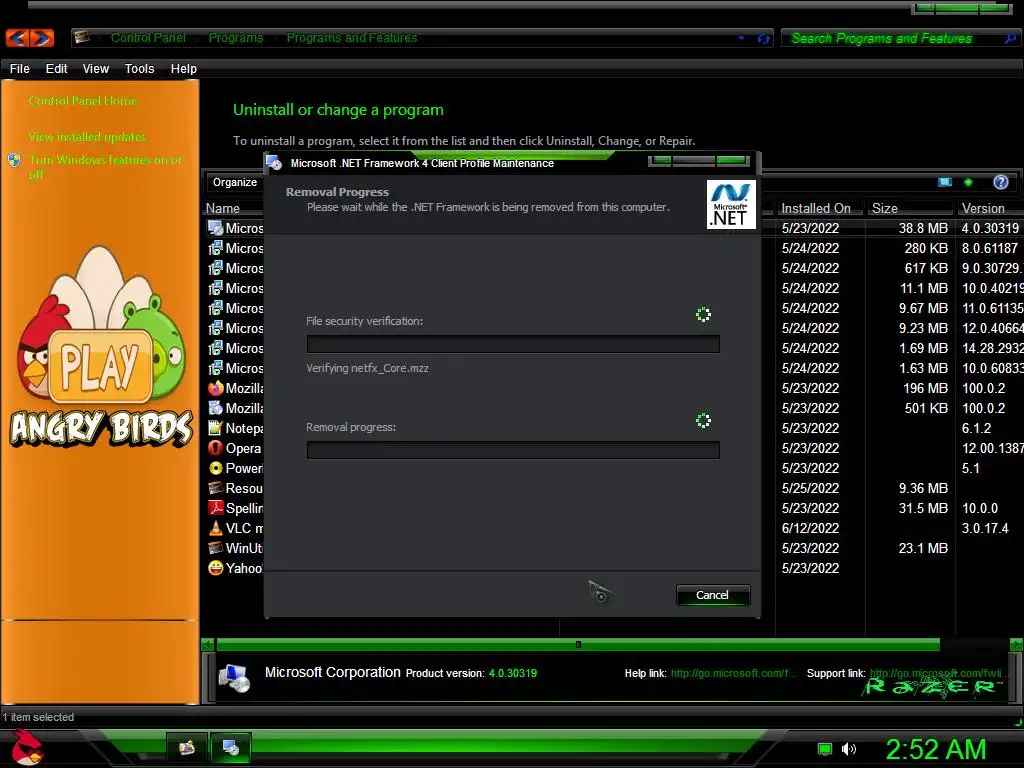Click the Microsoft .NET logo in dialog

click(x=731, y=204)
